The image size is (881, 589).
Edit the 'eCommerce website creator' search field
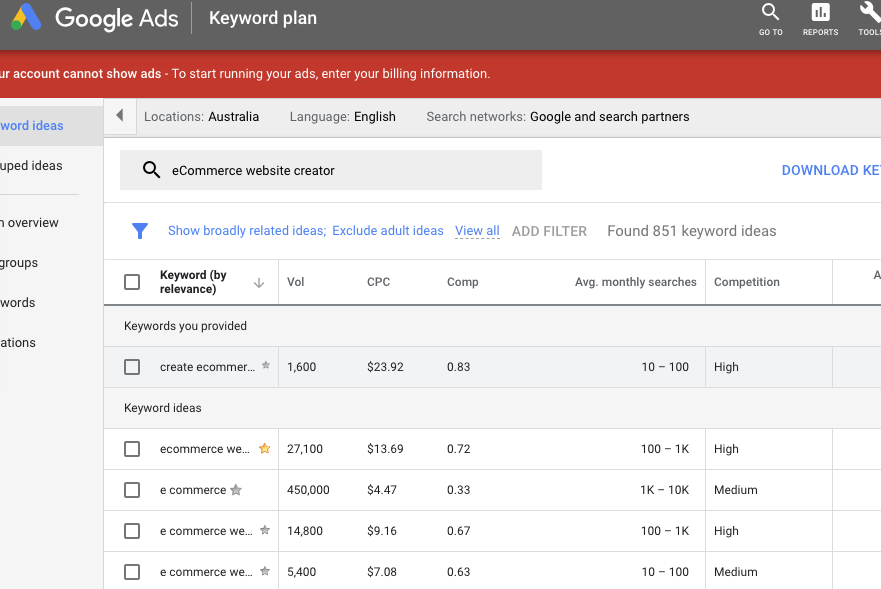click(331, 170)
